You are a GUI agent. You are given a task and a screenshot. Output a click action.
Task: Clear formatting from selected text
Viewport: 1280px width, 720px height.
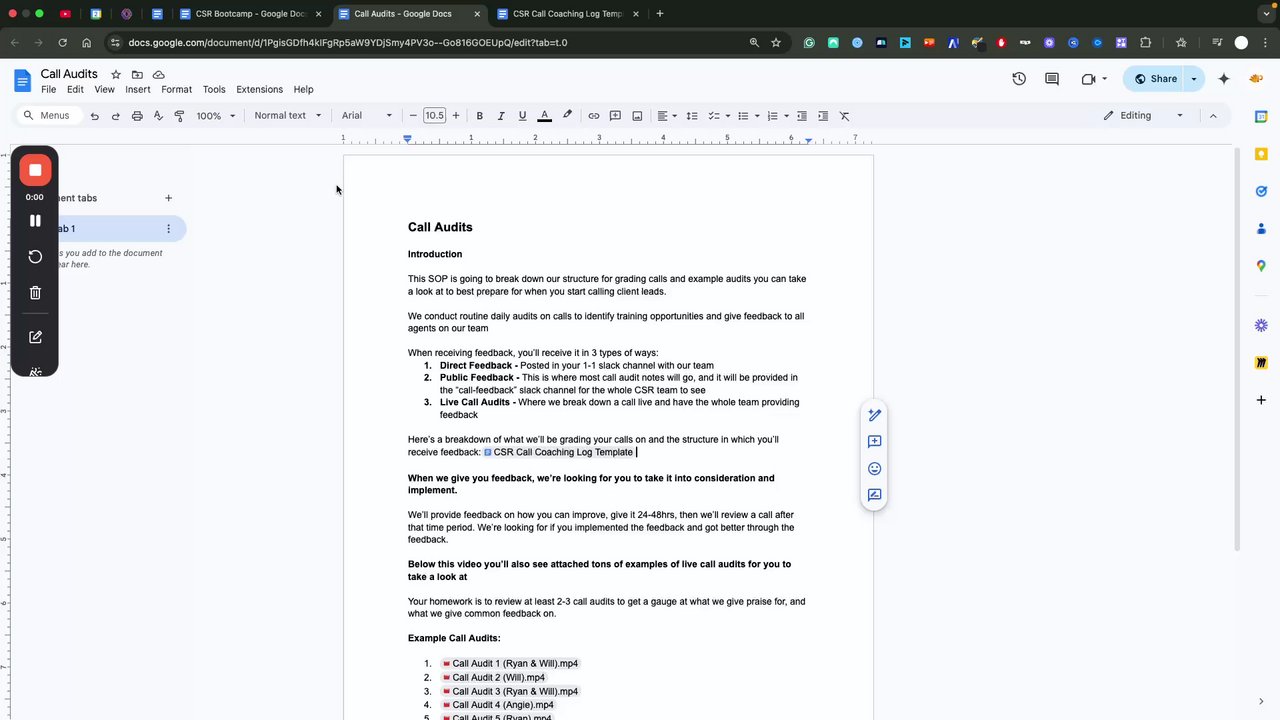point(844,116)
